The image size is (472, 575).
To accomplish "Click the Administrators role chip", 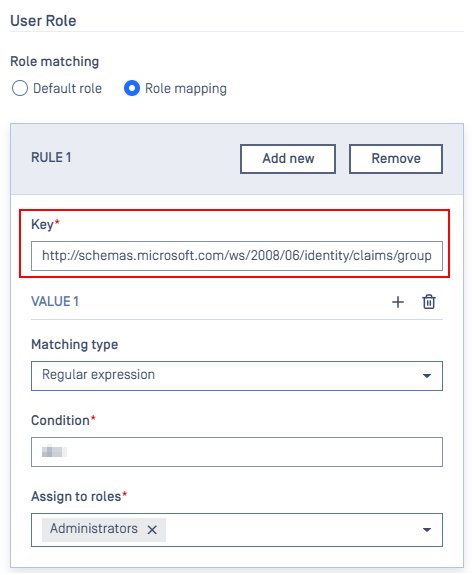I will pyautogui.click(x=94, y=529).
